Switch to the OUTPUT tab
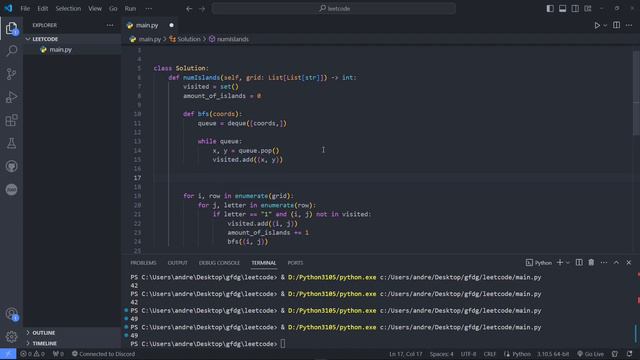Screen dimensions: 640x360 (178, 263)
